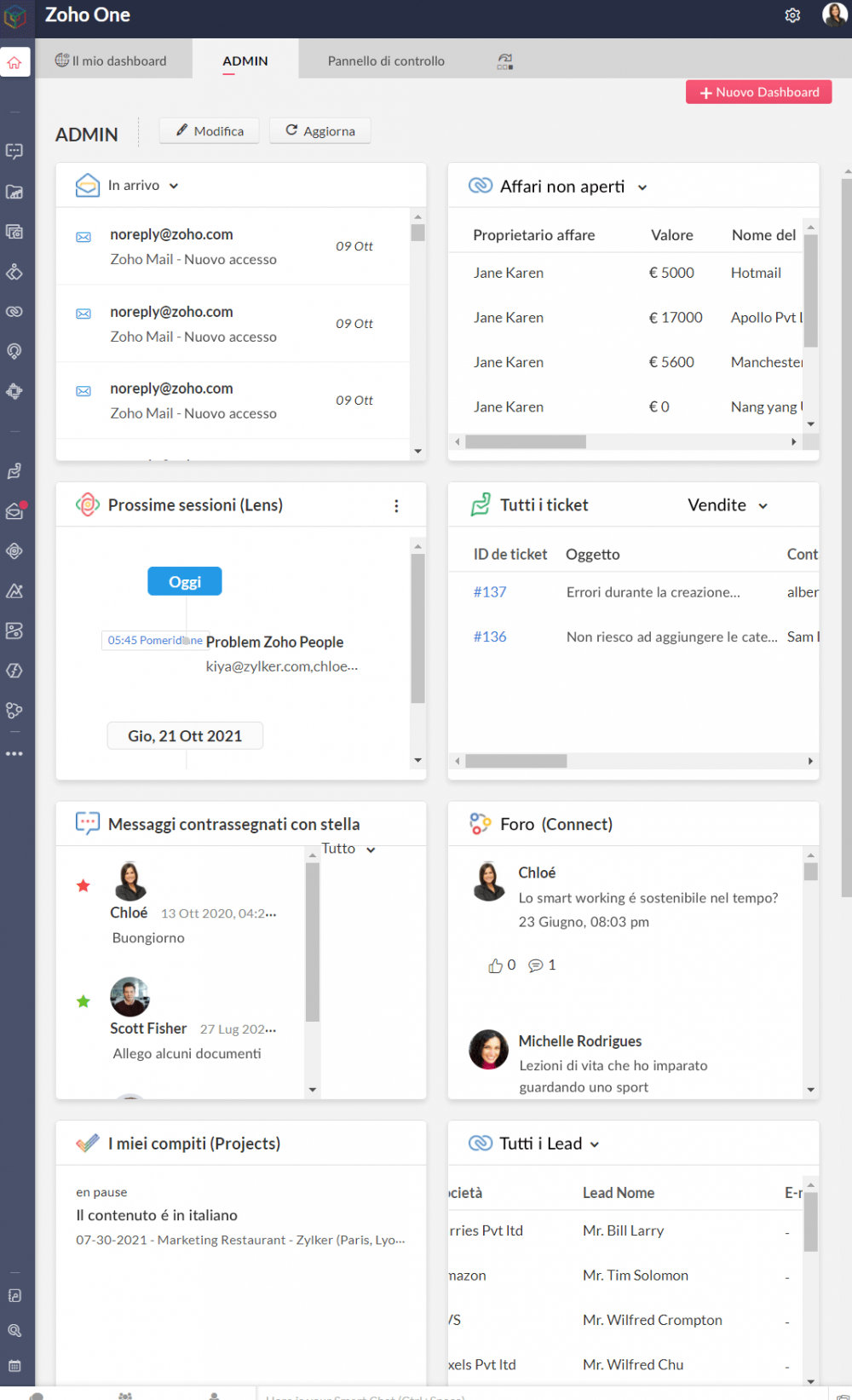
Task: Open lead Mr. Wilfred Crompton
Action: (x=653, y=1320)
